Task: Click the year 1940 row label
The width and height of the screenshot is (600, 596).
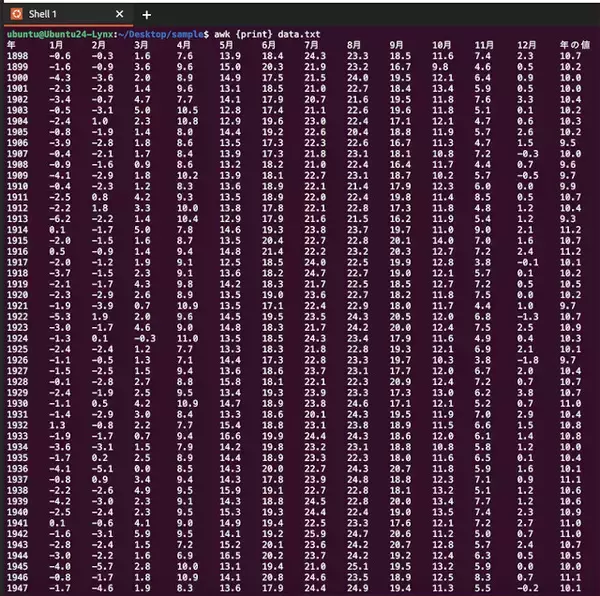Action: 18,512
